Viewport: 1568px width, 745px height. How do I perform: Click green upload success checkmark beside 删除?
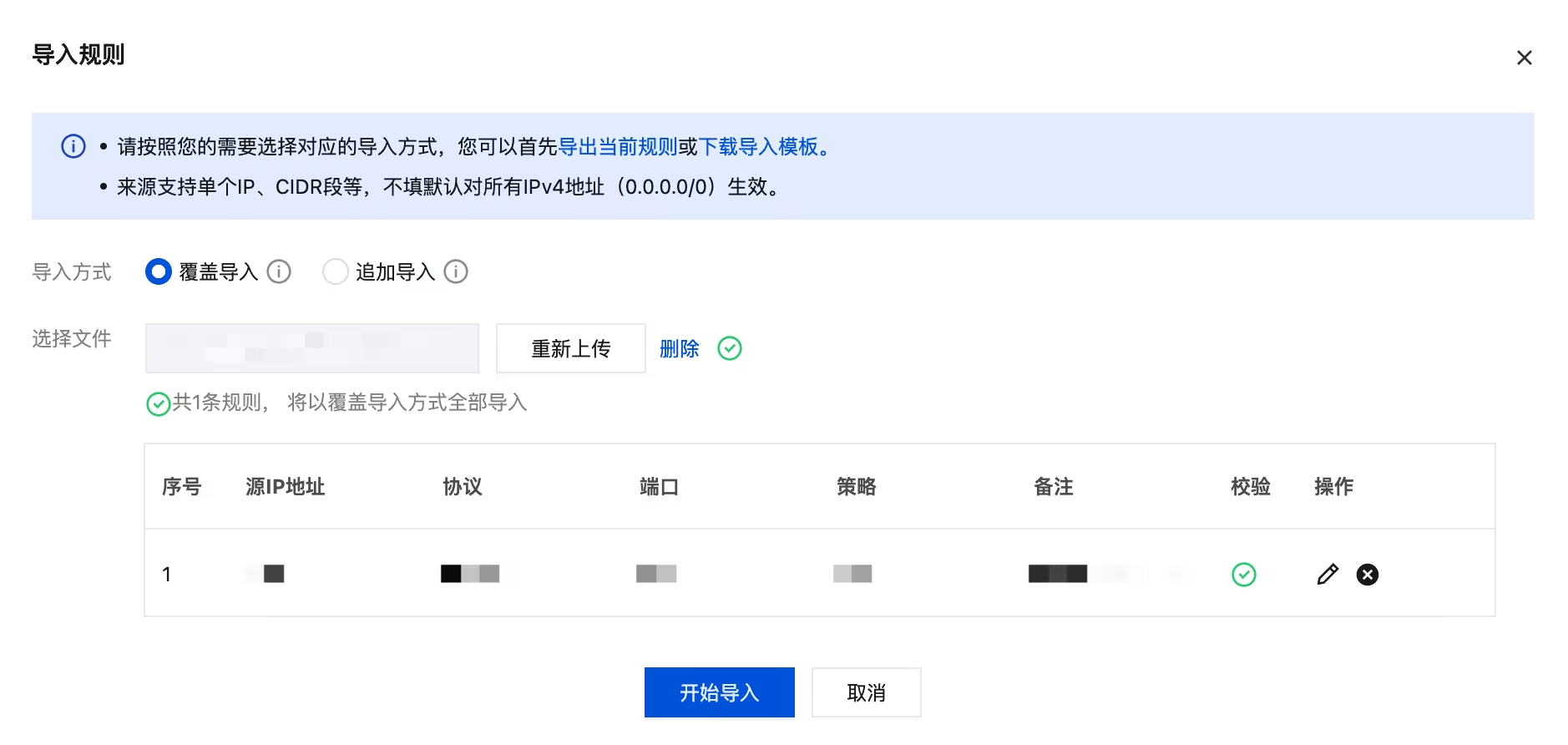point(730,348)
